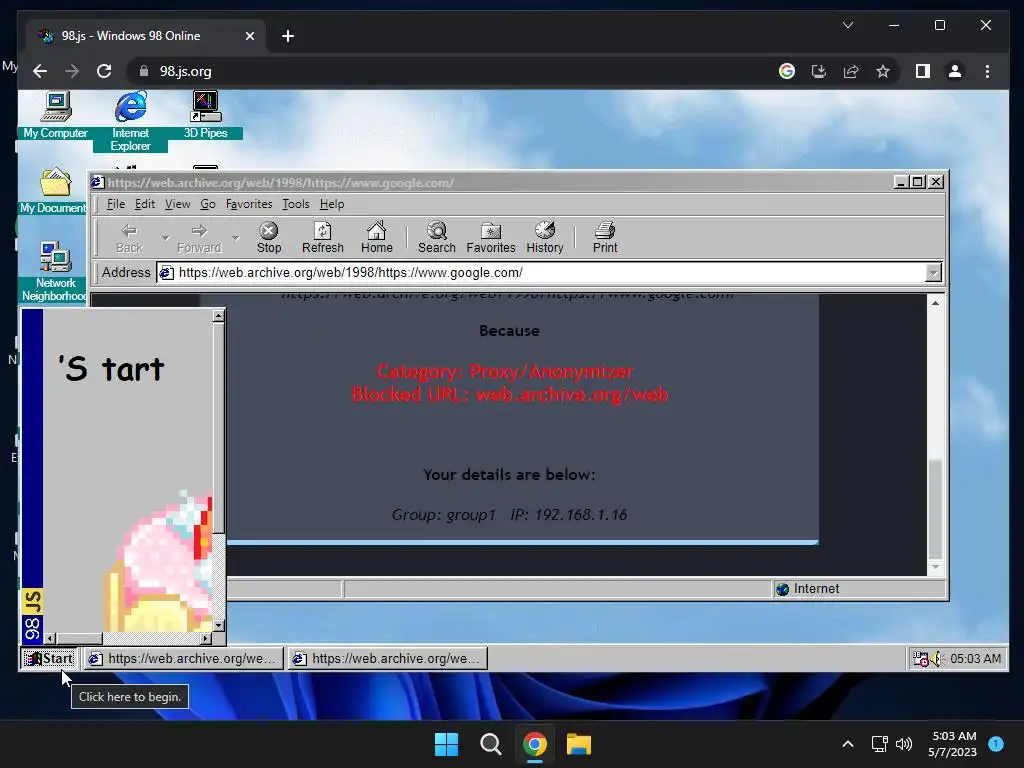Stop page loading in Internet Explorer
The height and width of the screenshot is (768, 1024).
point(268,238)
